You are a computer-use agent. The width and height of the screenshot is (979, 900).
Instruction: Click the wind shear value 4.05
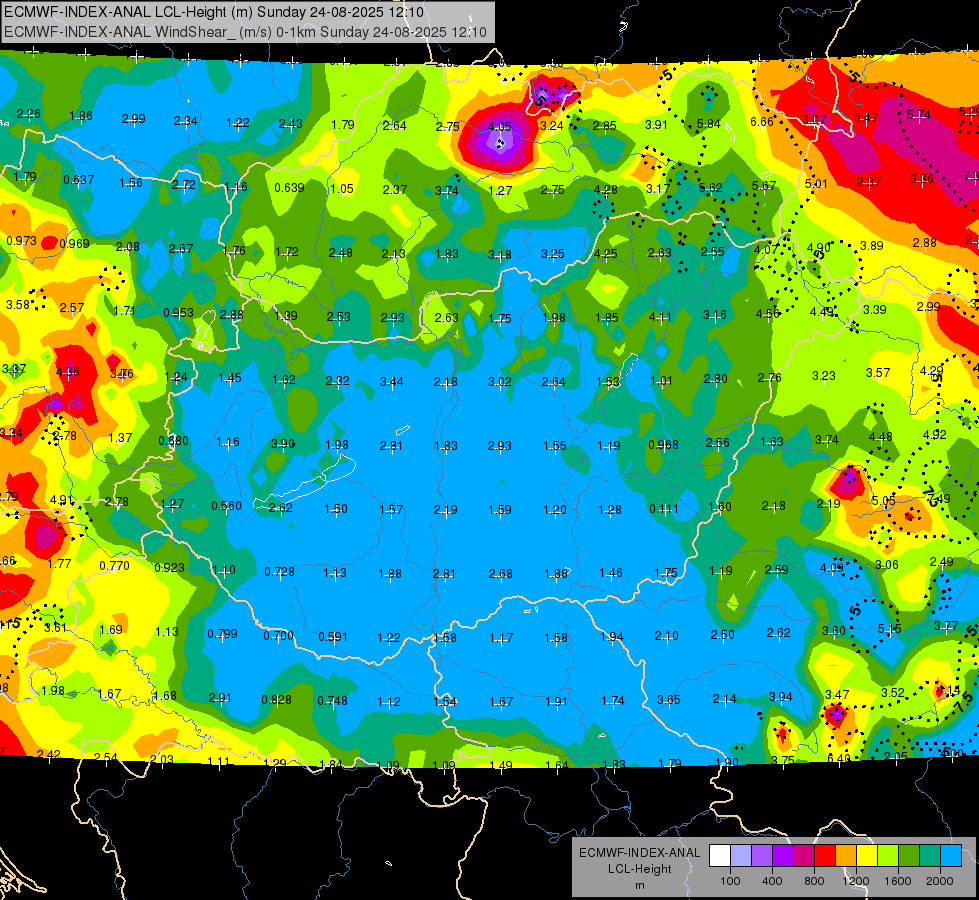pos(499,127)
